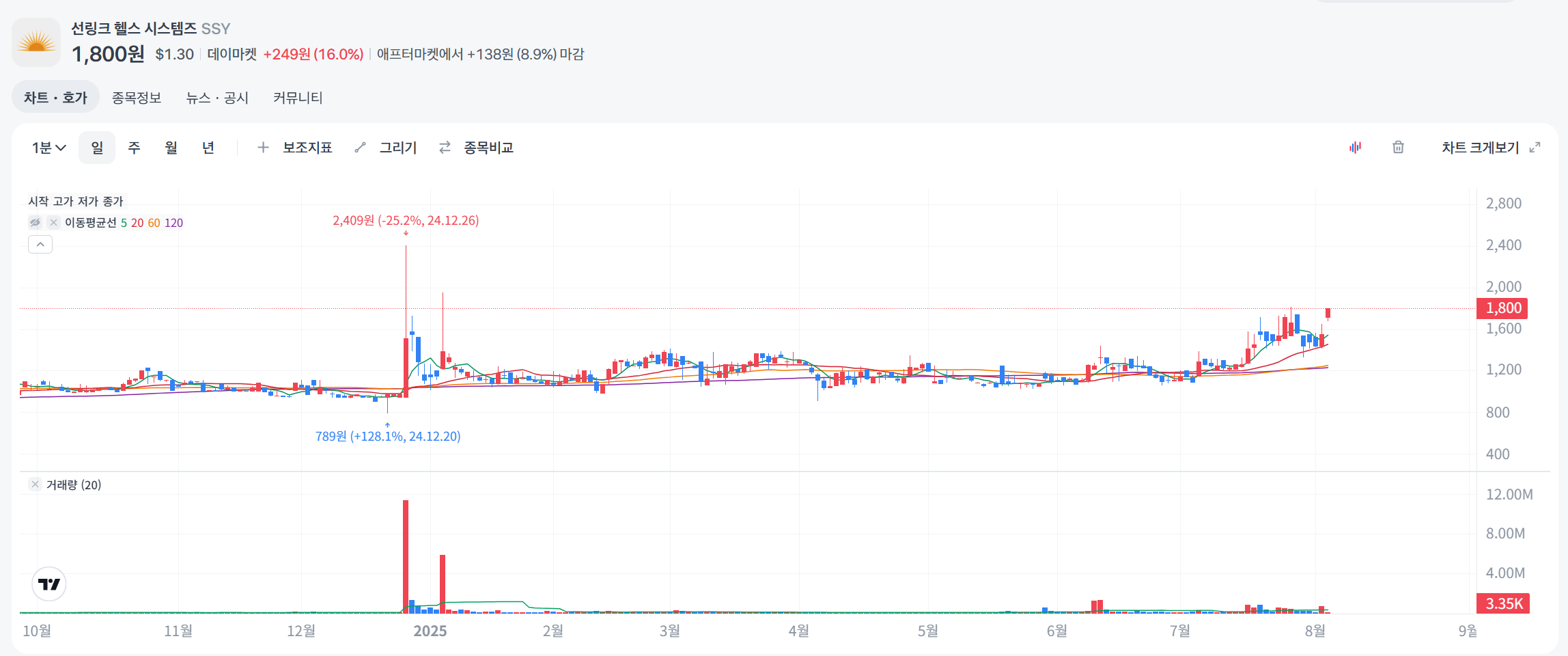The image size is (1568, 656).
Task: Select the 년 yearly chart interval
Action: tap(208, 148)
